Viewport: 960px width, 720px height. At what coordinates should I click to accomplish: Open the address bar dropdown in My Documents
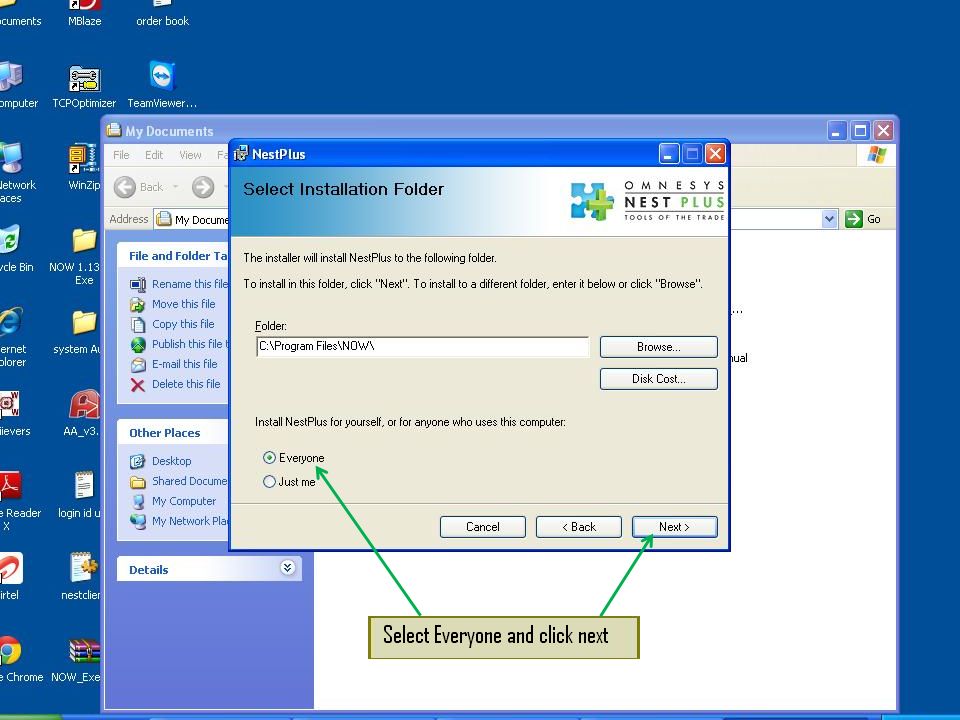(x=829, y=219)
